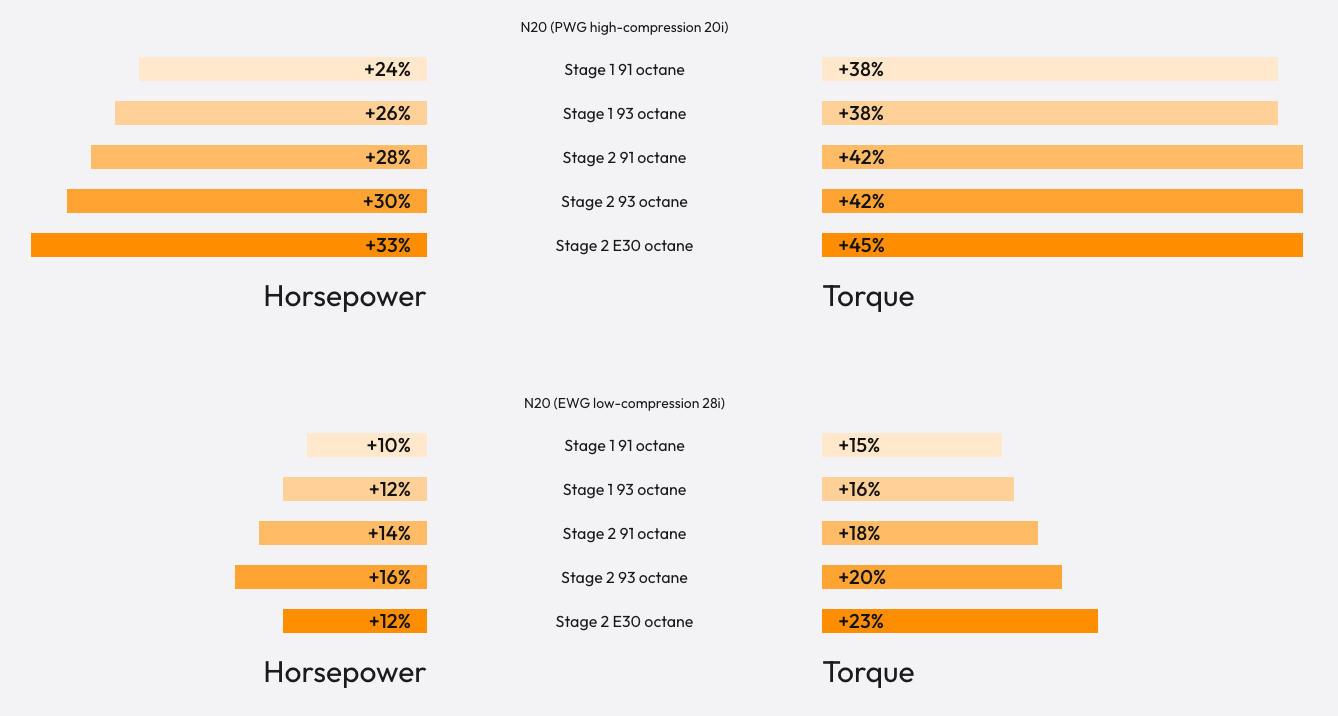Select the +18% torque bar
1338x716 pixels.
(x=930, y=533)
